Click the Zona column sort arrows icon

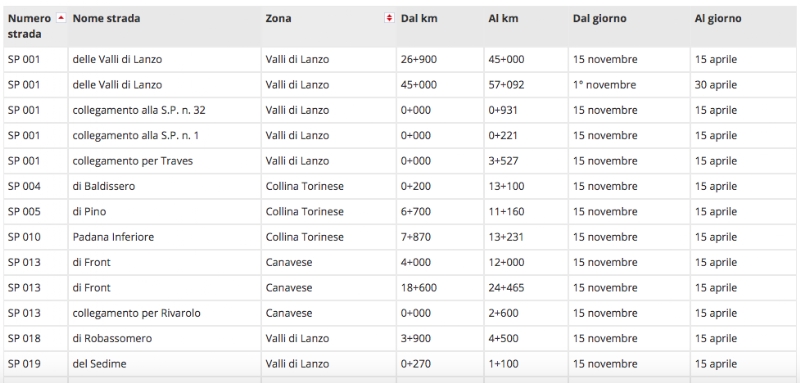pos(389,18)
